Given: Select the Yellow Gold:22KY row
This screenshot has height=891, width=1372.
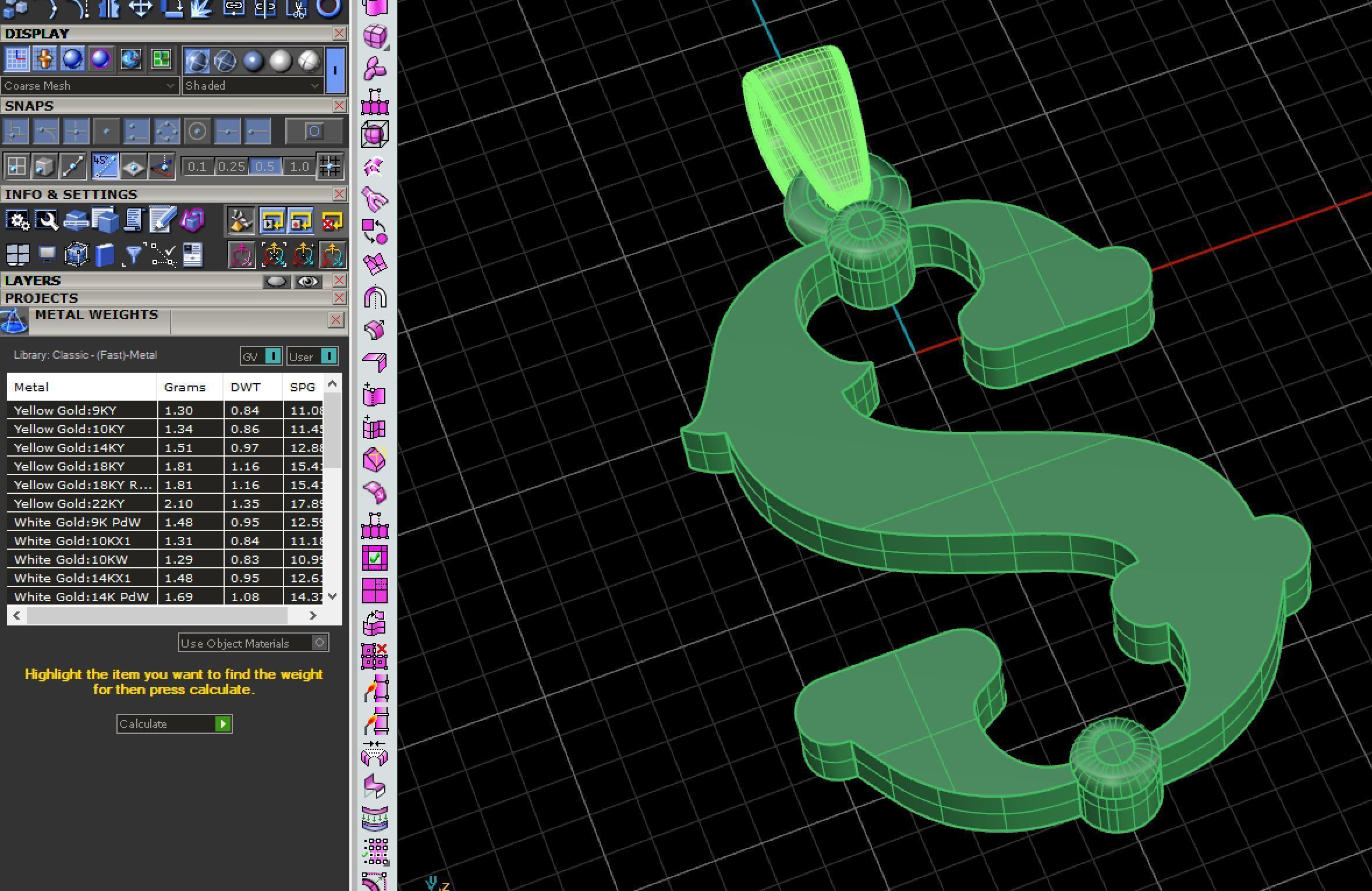Looking at the screenshot, I should click(x=165, y=503).
